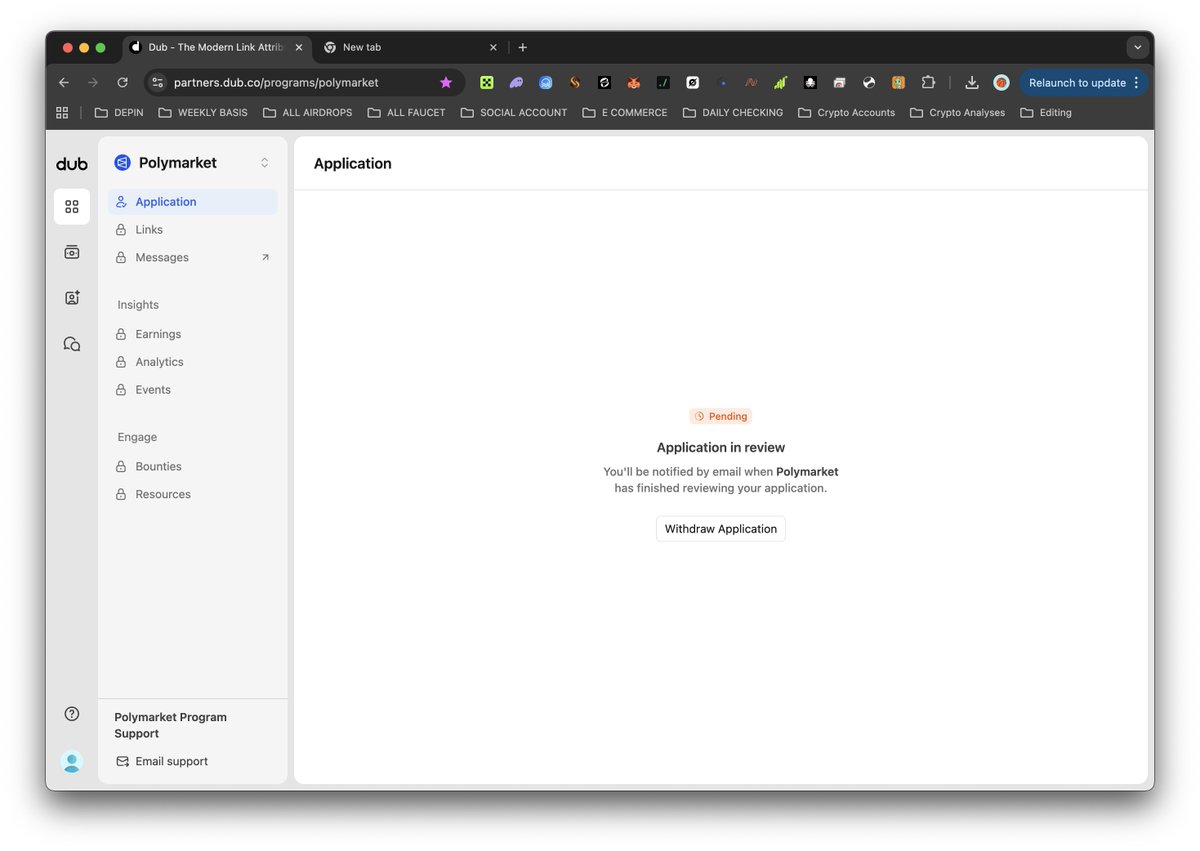Open the Extensions puzzle piece icon
Screen dimensions: 1200x851
pos(928,83)
